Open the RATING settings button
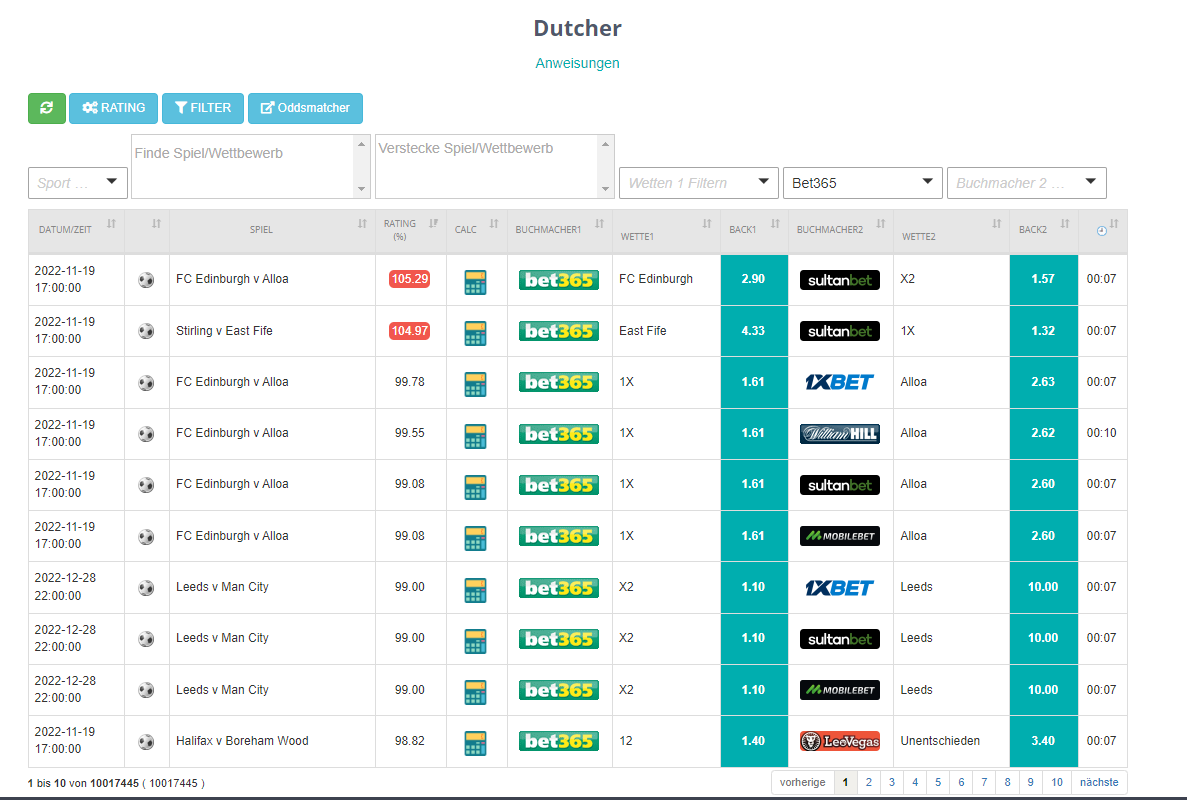This screenshot has width=1187, height=800. [114, 108]
